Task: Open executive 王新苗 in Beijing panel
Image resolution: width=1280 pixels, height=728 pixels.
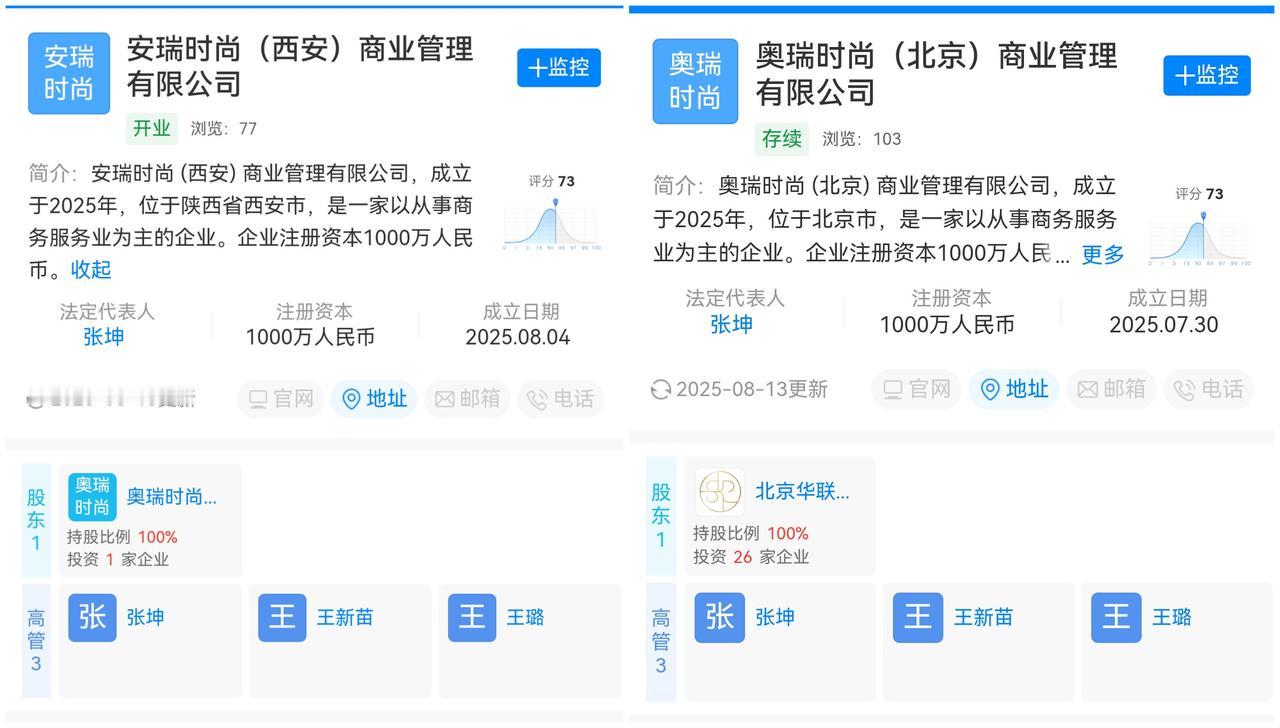Action: coord(983,617)
